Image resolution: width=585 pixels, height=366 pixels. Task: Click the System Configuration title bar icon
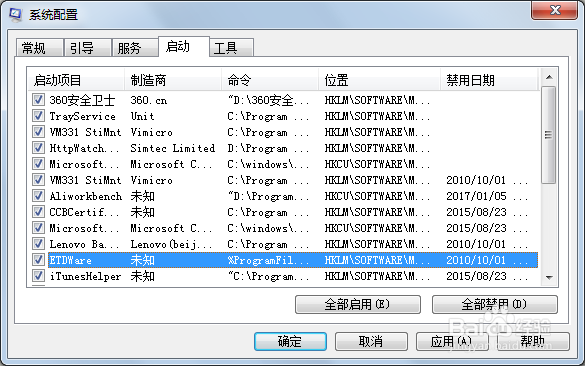[x=15, y=14]
